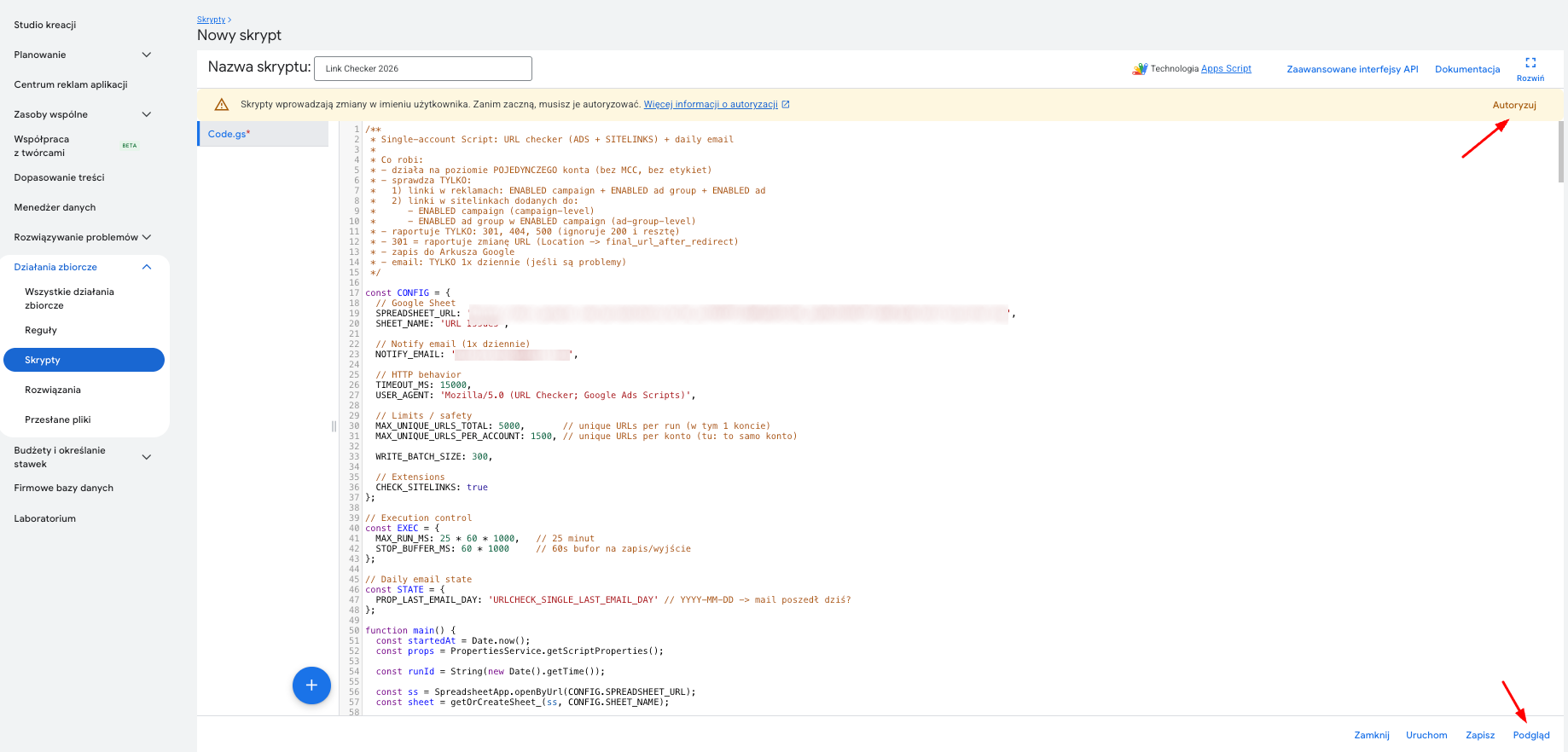Expand Budżety i określanie stawek
The height and width of the screenshot is (752, 1568).
(x=146, y=457)
